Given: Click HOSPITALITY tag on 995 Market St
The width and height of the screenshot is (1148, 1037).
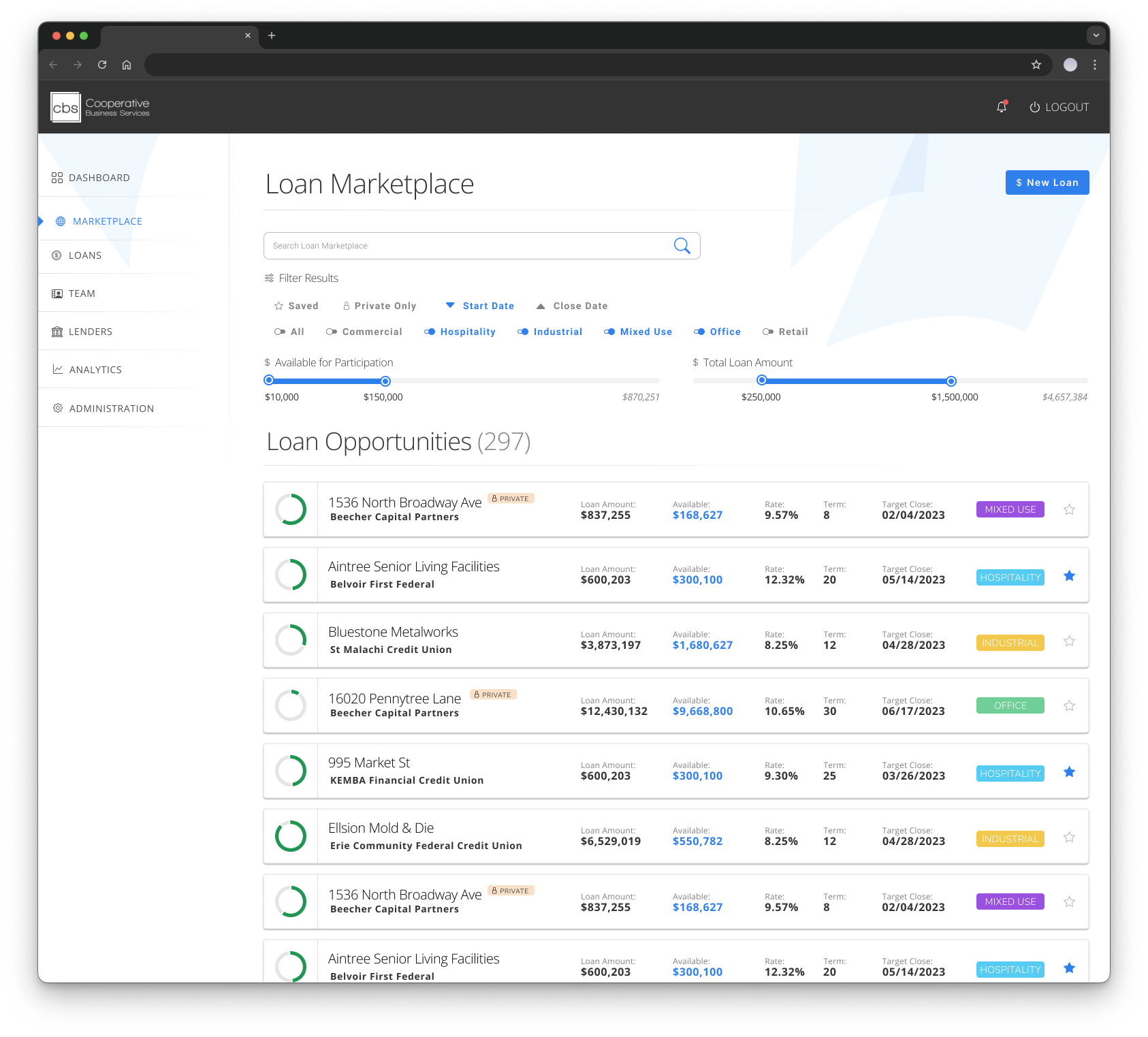Looking at the screenshot, I should coord(1010,773).
